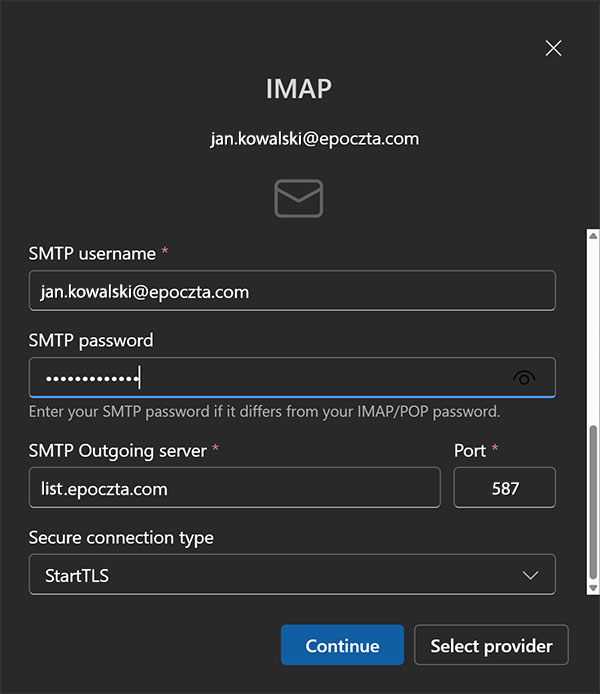Click the SMTP Outgoing server label
The height and width of the screenshot is (694, 600).
click(x=117, y=450)
